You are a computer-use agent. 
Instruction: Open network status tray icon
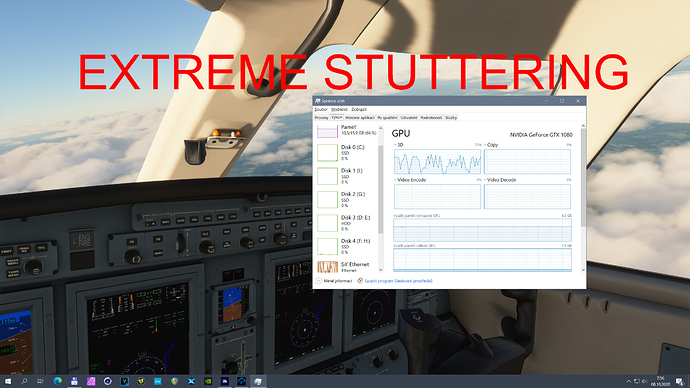coord(637,381)
